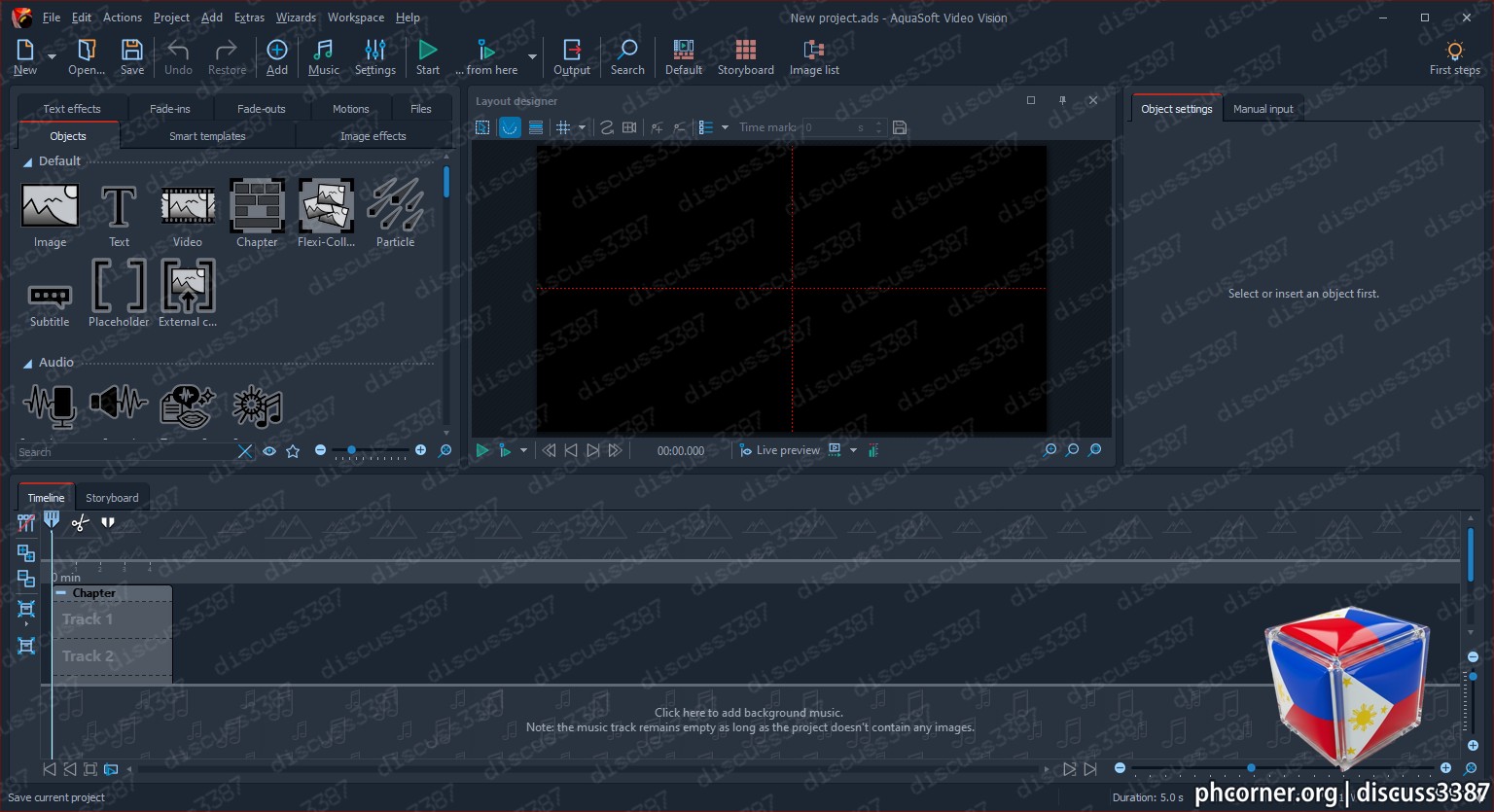Select the Particle object icon

tap(395, 205)
